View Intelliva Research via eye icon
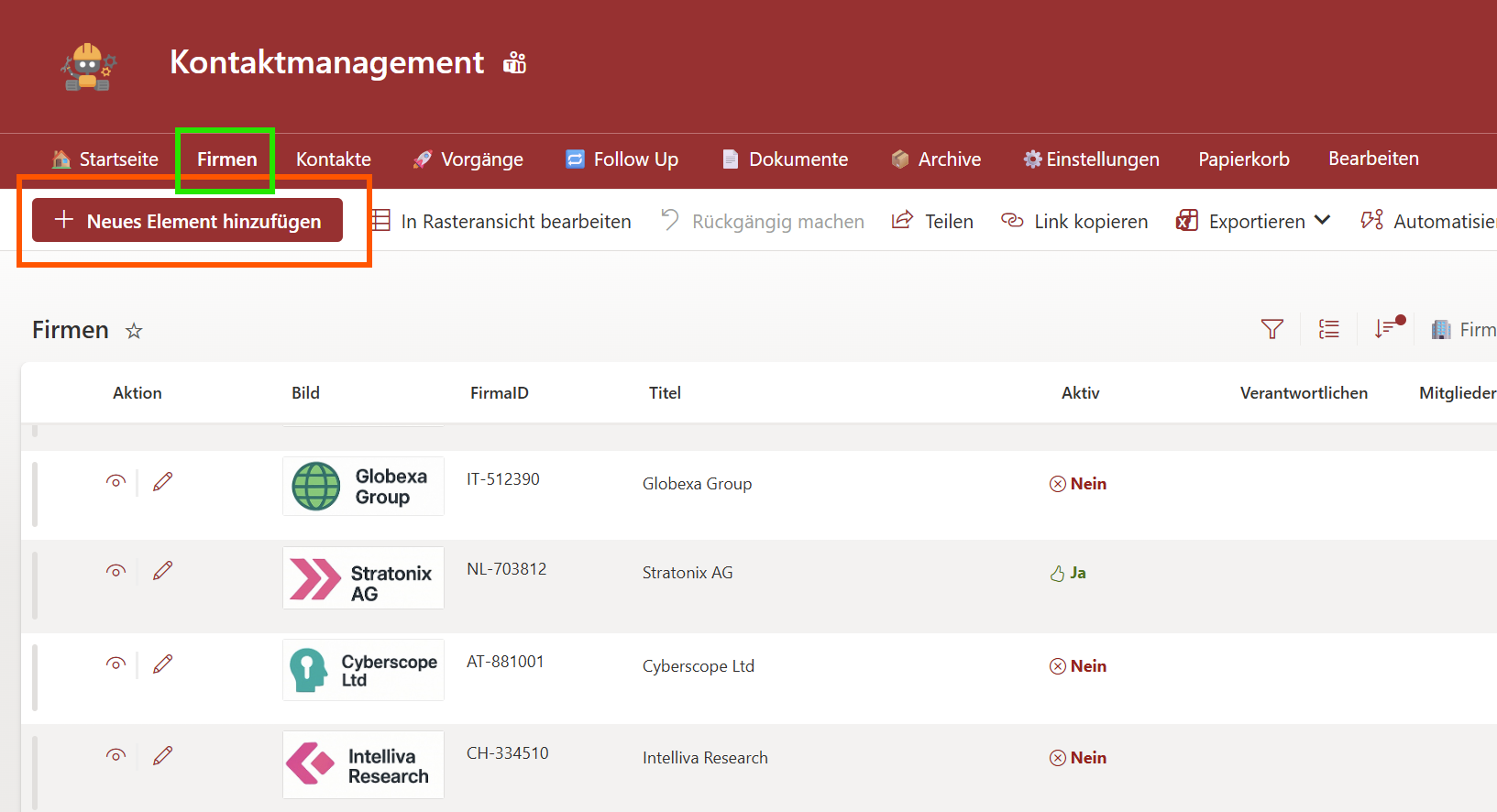 116,755
